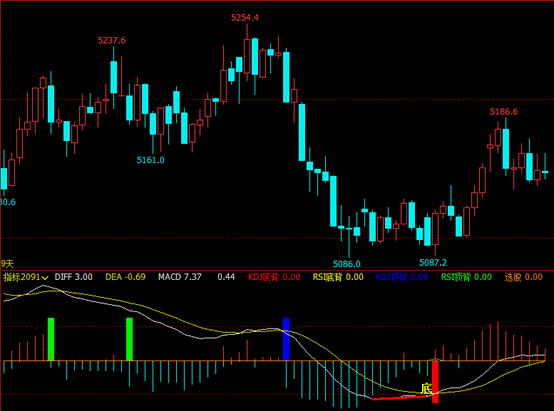Screen dimensions: 554x411
Task: Click the yellow 底 bottom signal marker
Action: coord(426,389)
